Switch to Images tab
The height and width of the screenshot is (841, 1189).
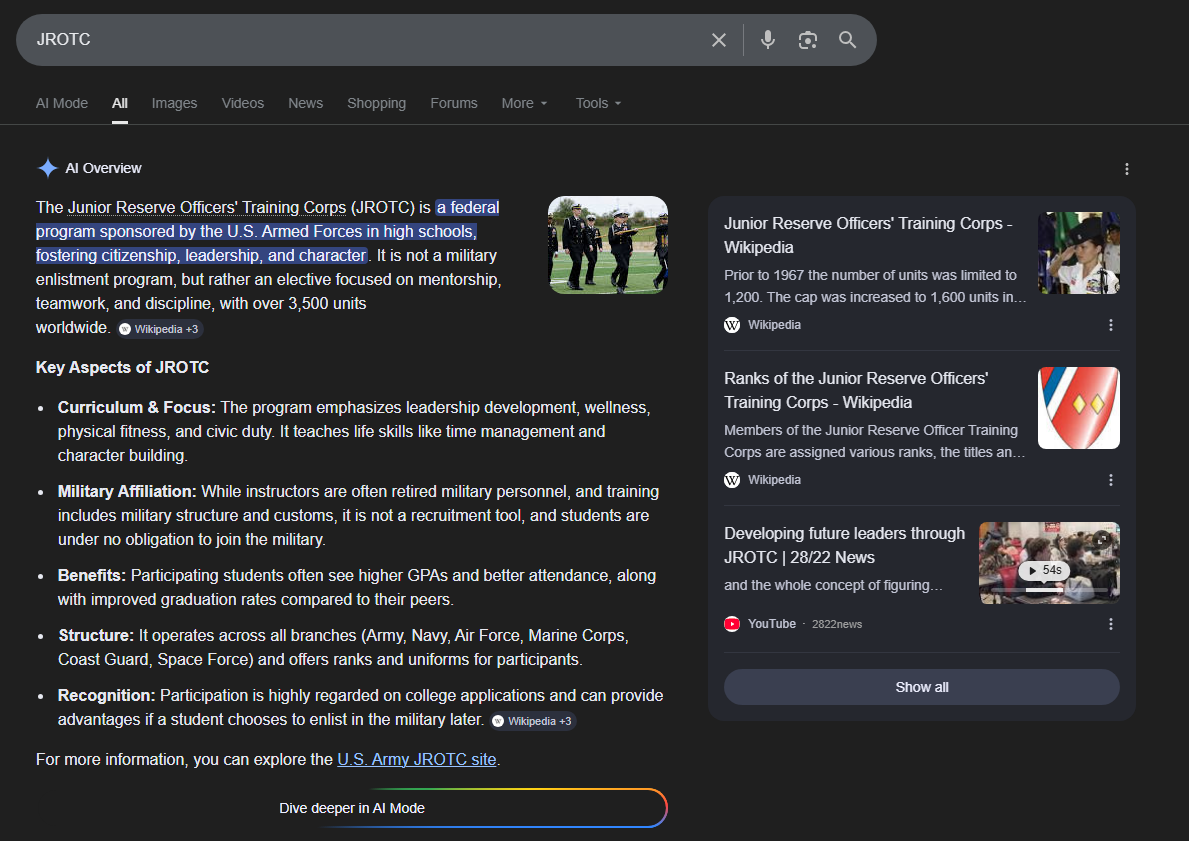[174, 103]
